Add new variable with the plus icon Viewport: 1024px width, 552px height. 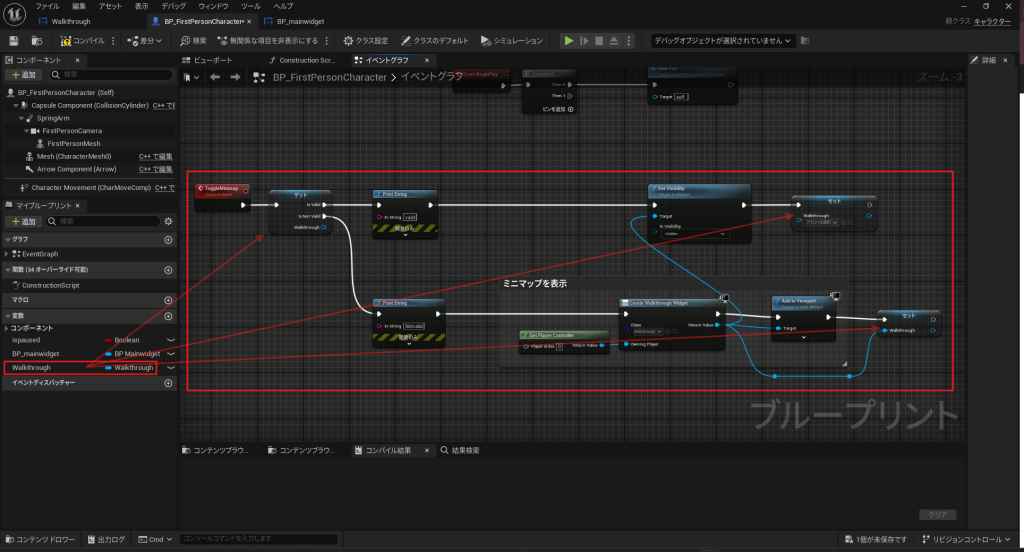pyautogui.click(x=168, y=316)
